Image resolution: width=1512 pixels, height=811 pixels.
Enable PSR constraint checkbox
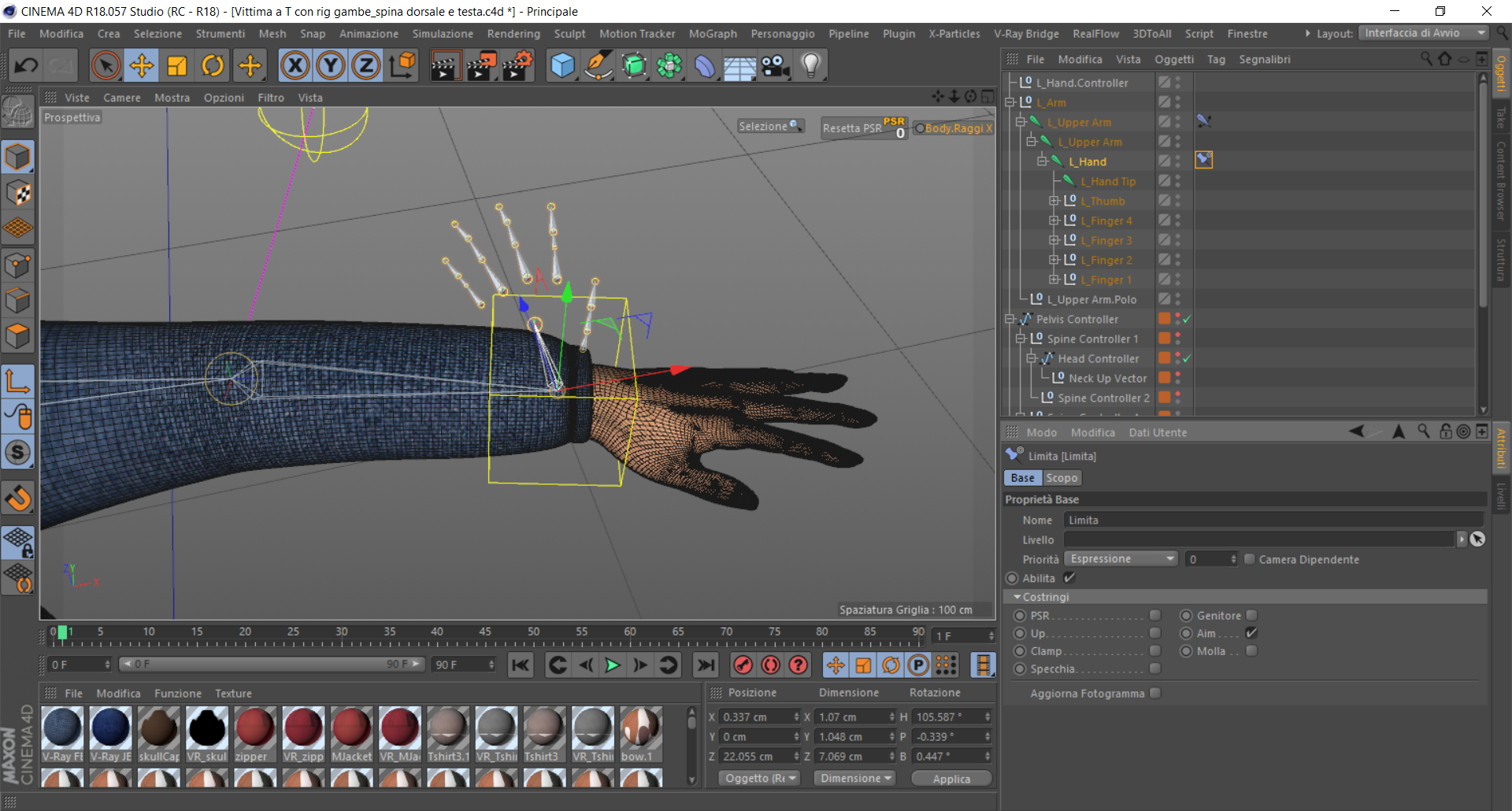[x=1155, y=615]
